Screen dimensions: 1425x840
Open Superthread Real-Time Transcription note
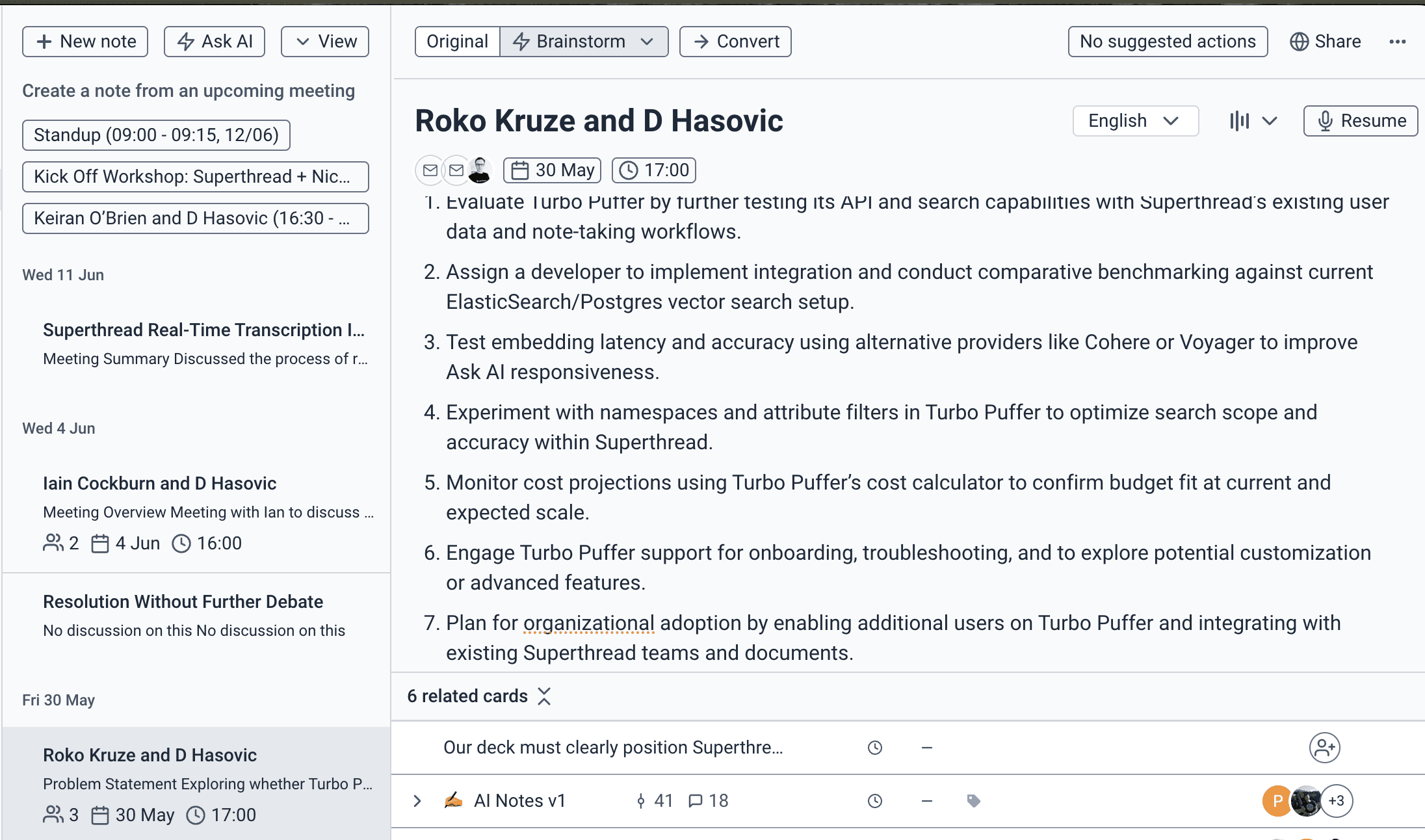tap(203, 330)
